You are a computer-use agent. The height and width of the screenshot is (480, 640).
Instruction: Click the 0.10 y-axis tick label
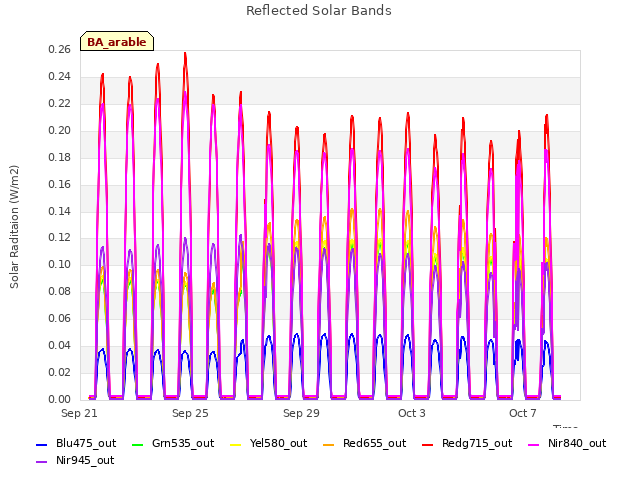click(60, 264)
